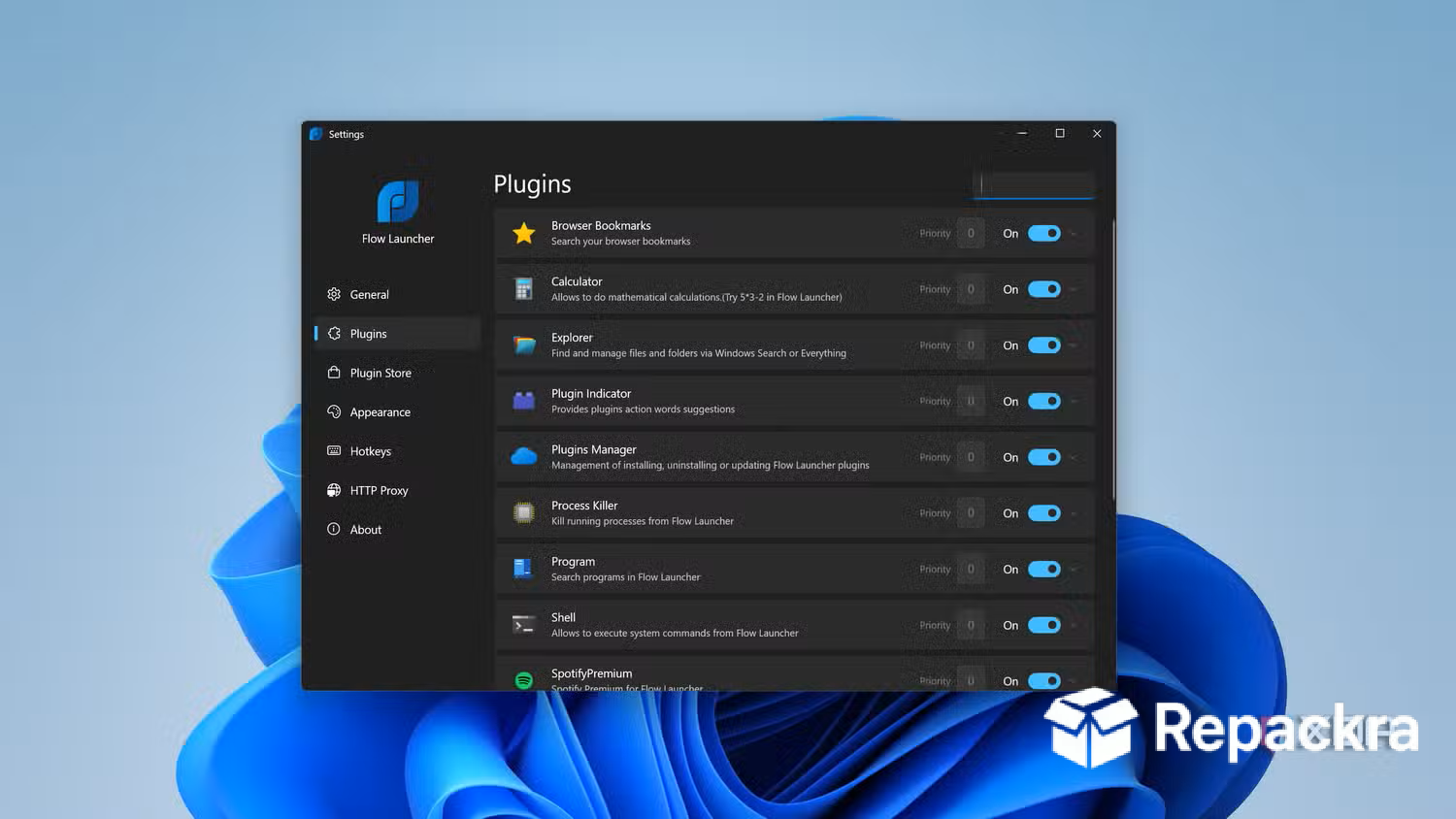Open the Hotkeys section
The width and height of the screenshot is (1456, 819).
(397, 451)
